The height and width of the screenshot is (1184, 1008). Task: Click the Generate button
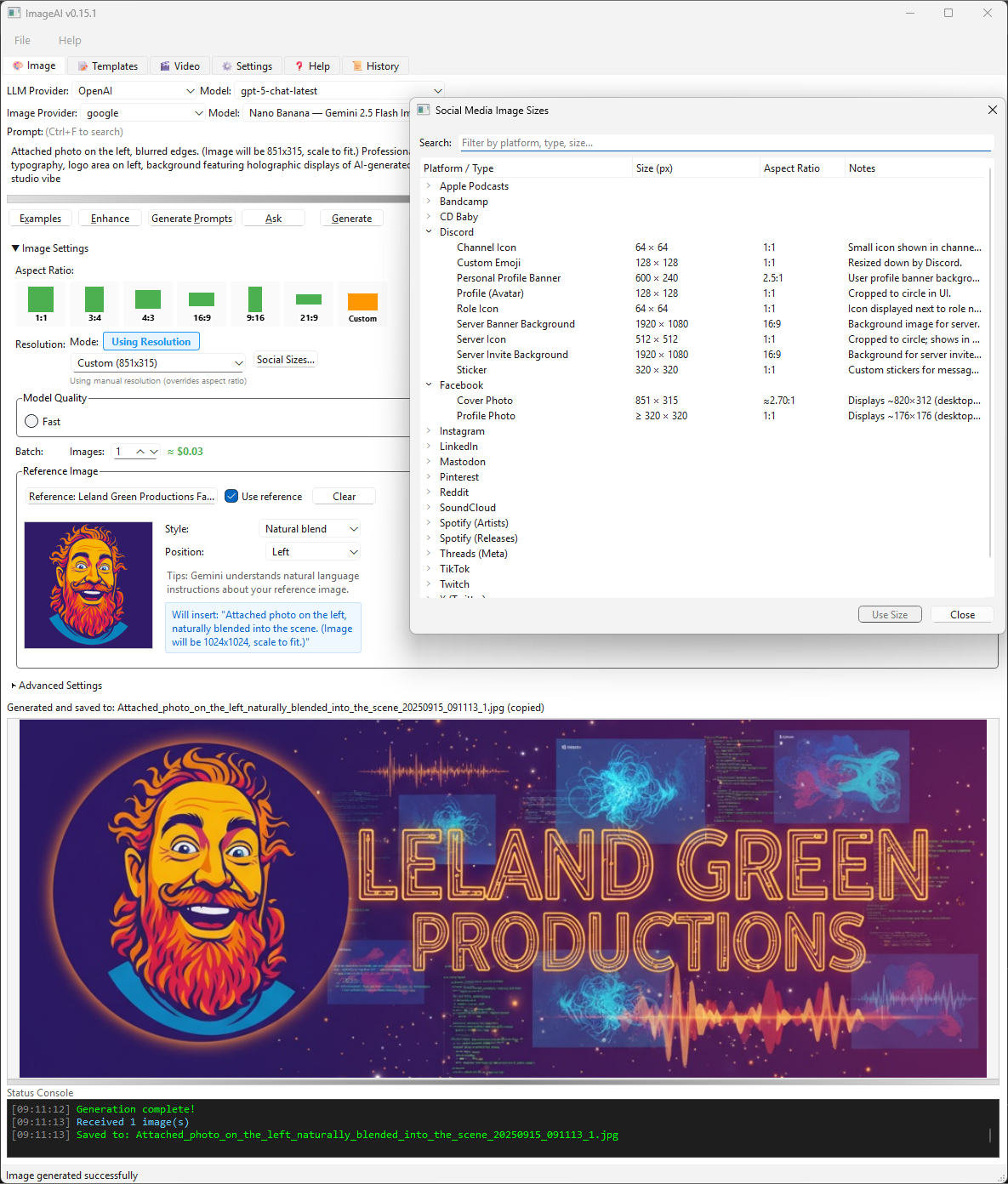coord(351,218)
